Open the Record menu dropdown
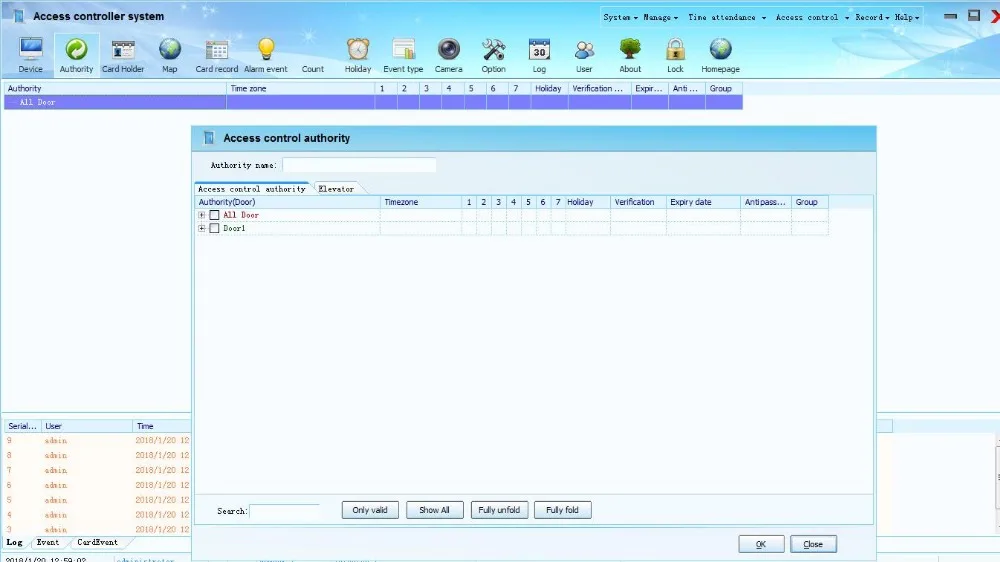The image size is (1000, 562). pyautogui.click(x=872, y=17)
